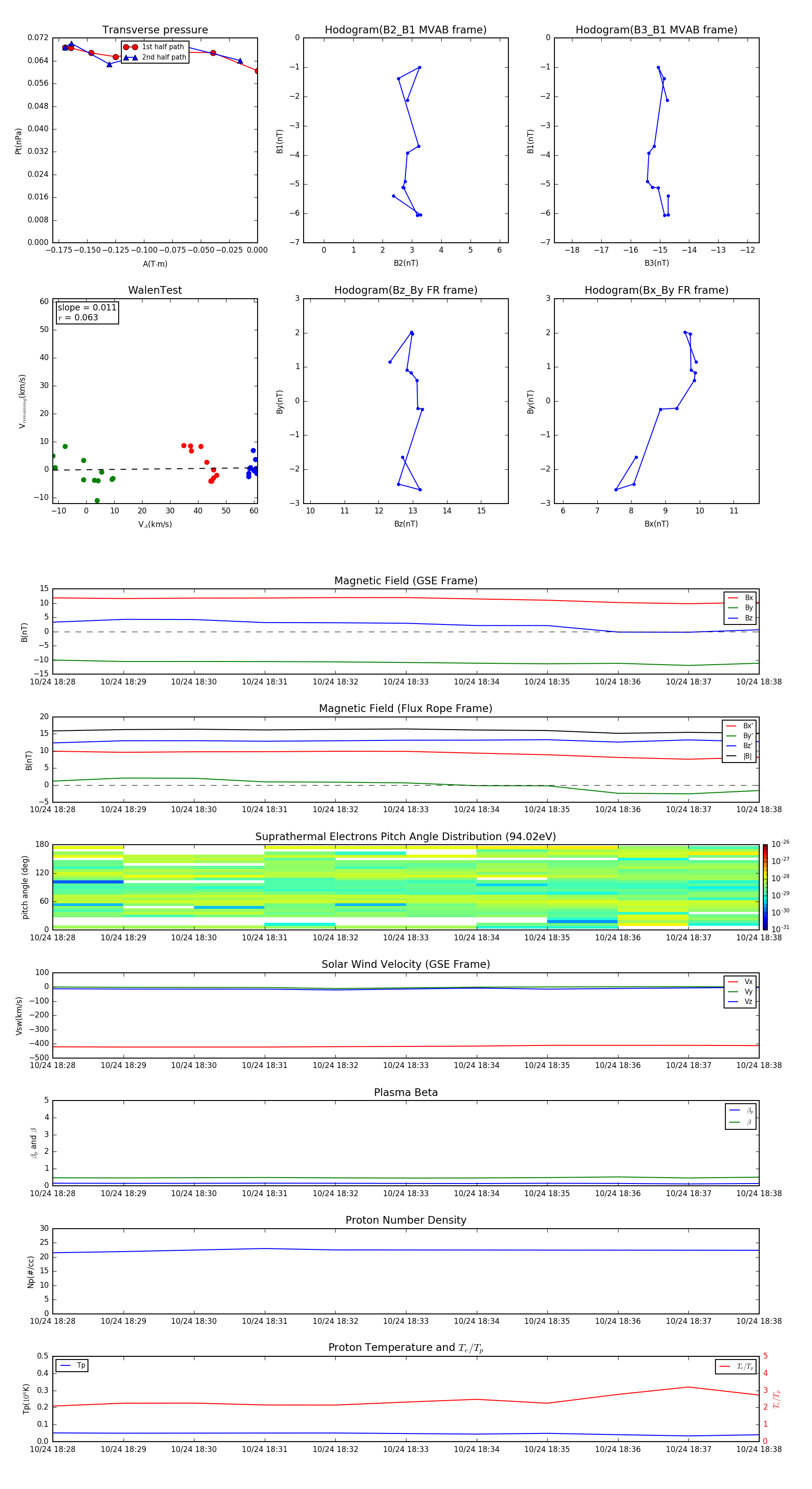
Task: Click the 'Solar Wind Velocity (GSE Frame)' title
Action: (x=406, y=965)
